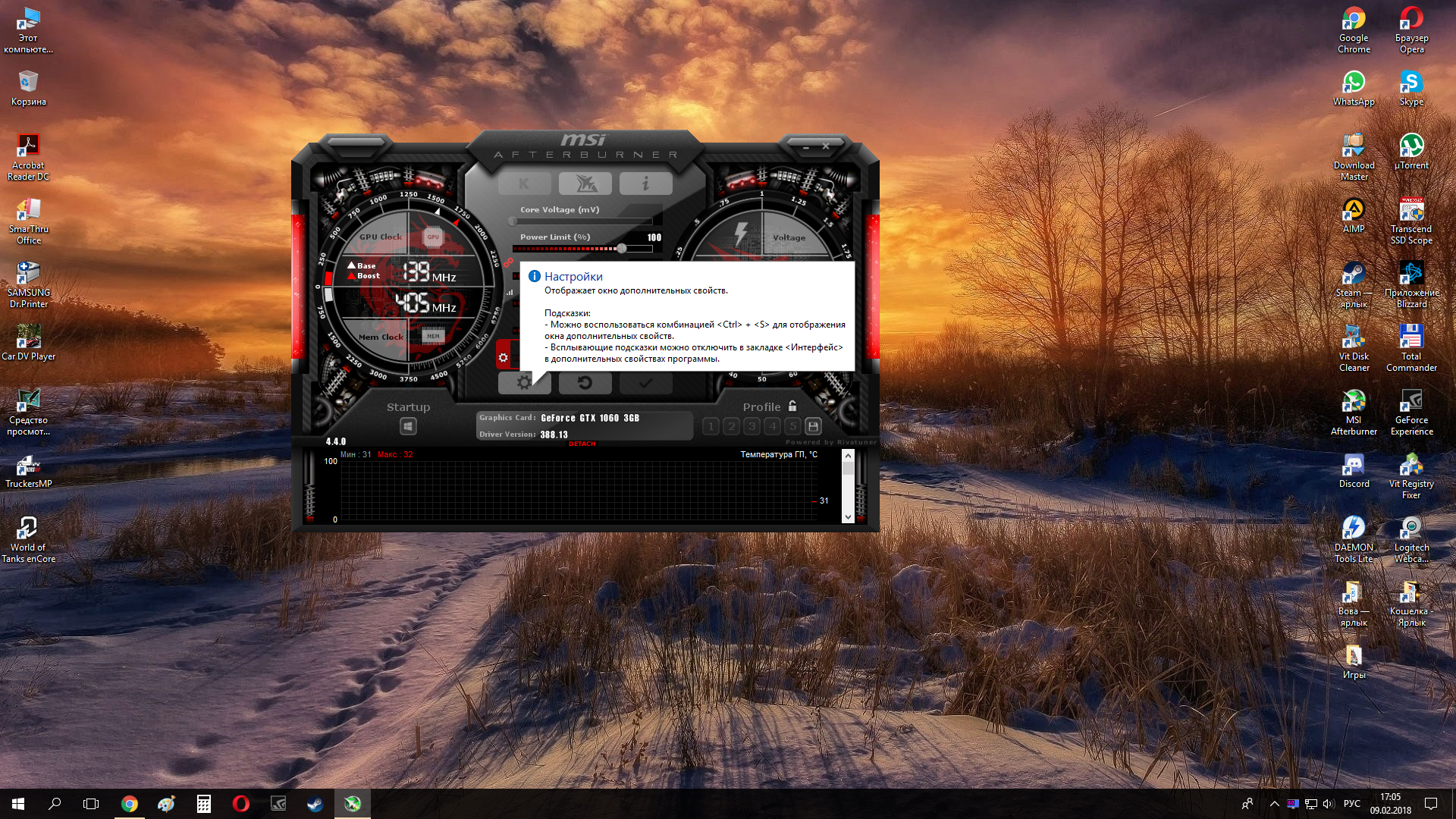The width and height of the screenshot is (1456, 819).
Task: Adjust the Core Voltage (mV) slider
Action: click(x=582, y=221)
